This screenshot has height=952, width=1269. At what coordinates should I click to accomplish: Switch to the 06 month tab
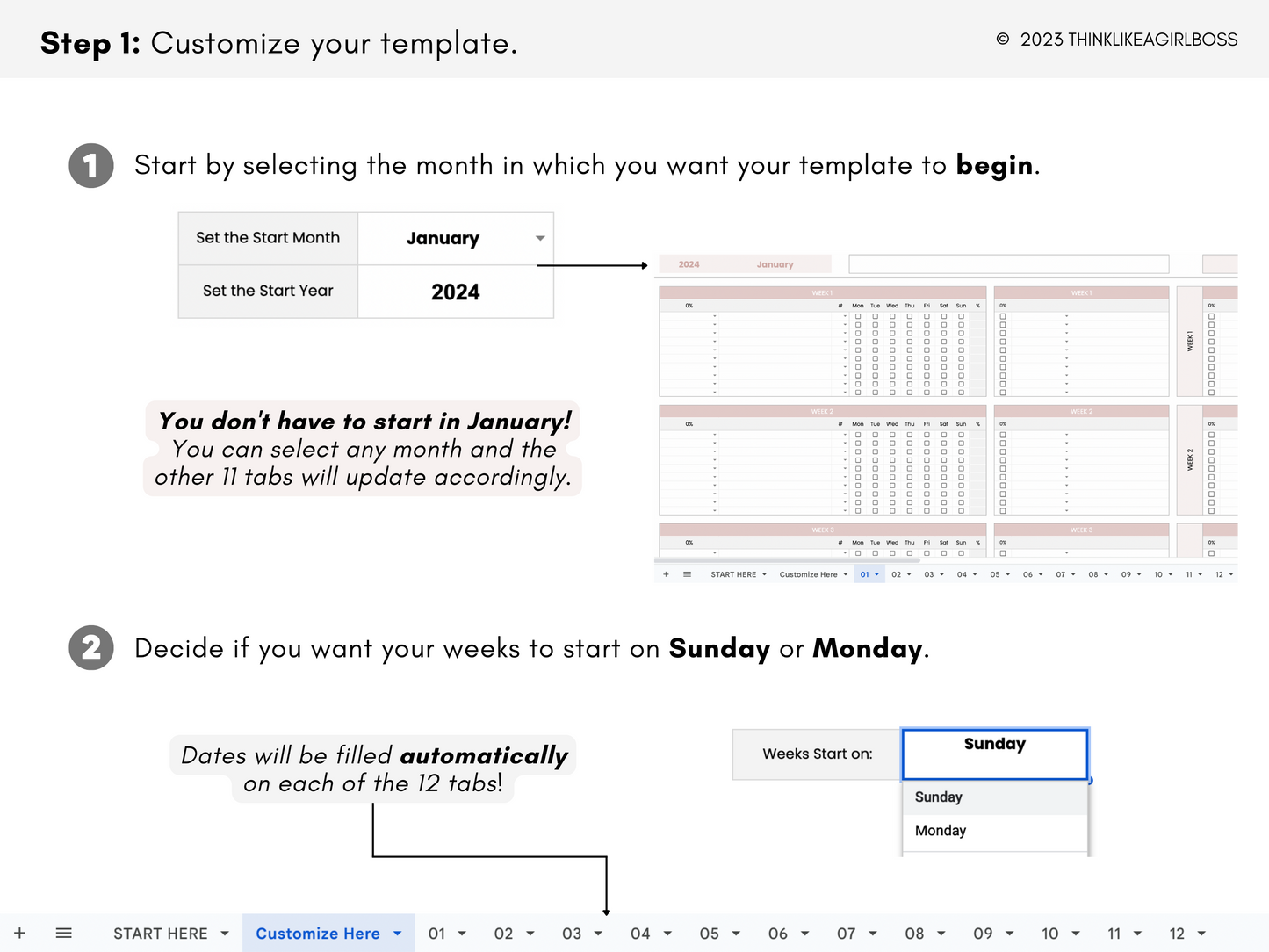pyautogui.click(x=777, y=934)
